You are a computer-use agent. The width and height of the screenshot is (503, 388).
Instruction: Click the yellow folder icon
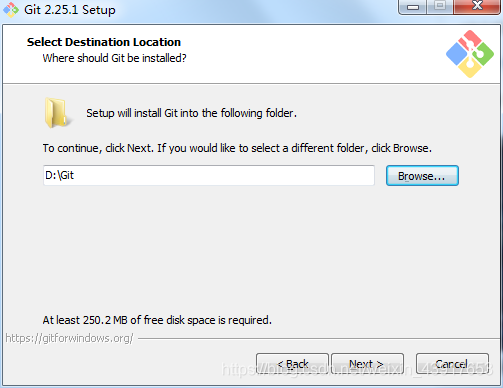[57, 113]
